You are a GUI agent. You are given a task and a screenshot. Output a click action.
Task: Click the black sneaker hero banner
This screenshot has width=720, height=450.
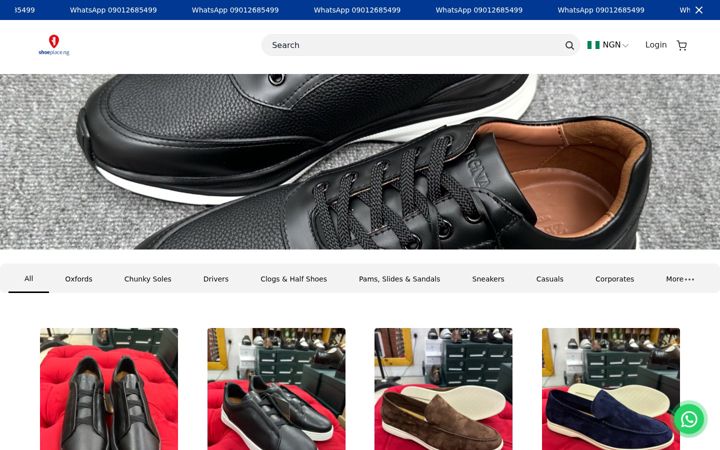[360, 162]
